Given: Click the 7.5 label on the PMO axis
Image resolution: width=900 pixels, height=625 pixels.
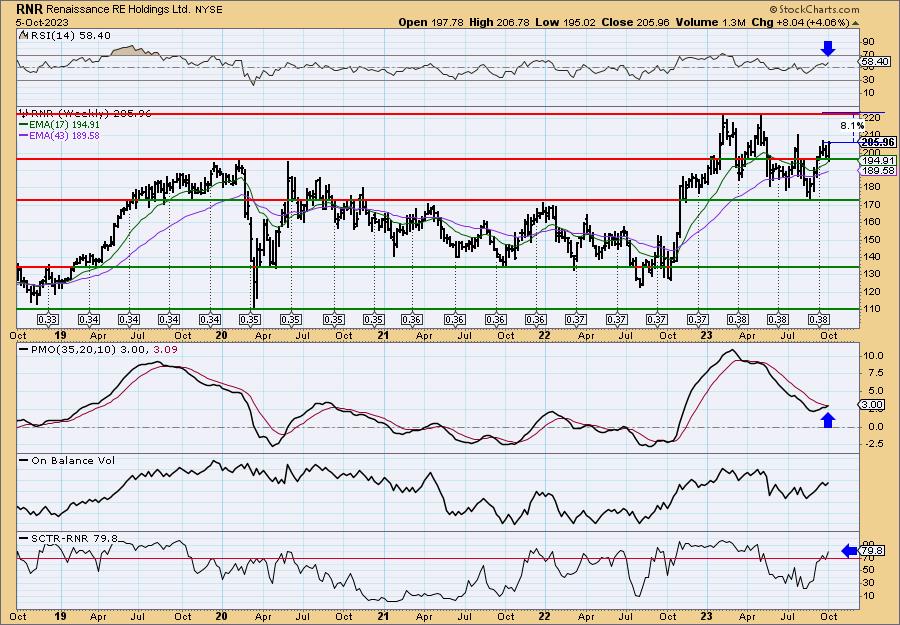Looking at the screenshot, I should tap(874, 373).
